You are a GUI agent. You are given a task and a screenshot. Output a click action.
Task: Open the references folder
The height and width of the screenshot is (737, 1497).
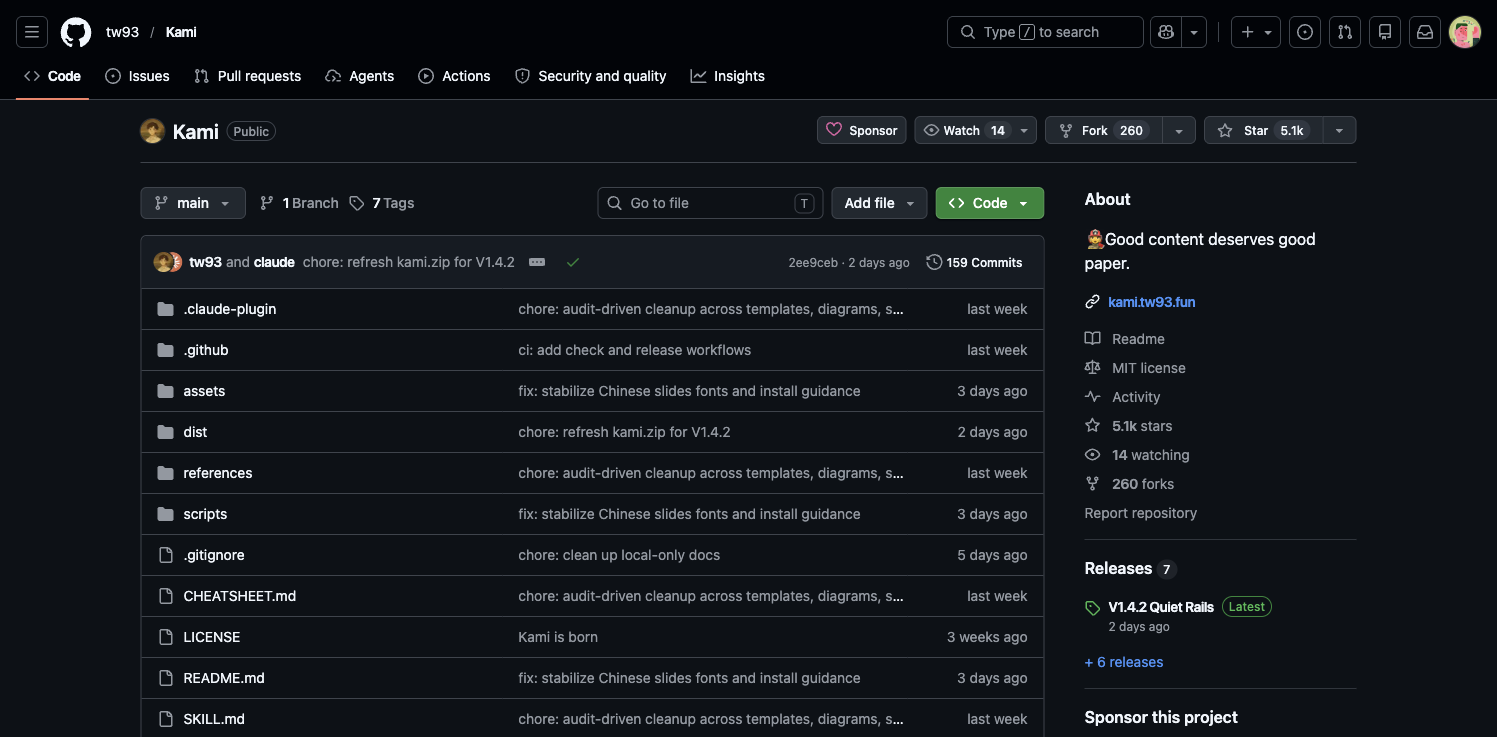(218, 473)
